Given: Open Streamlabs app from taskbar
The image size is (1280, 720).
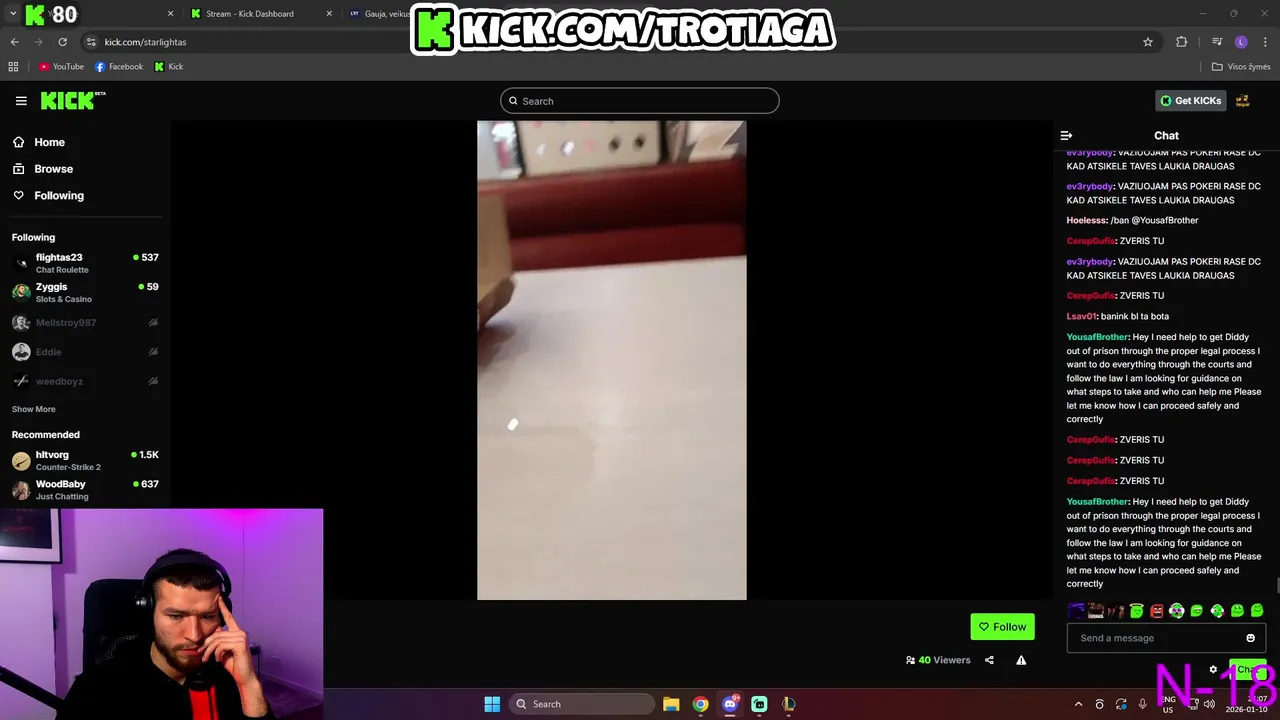Looking at the screenshot, I should tap(759, 704).
